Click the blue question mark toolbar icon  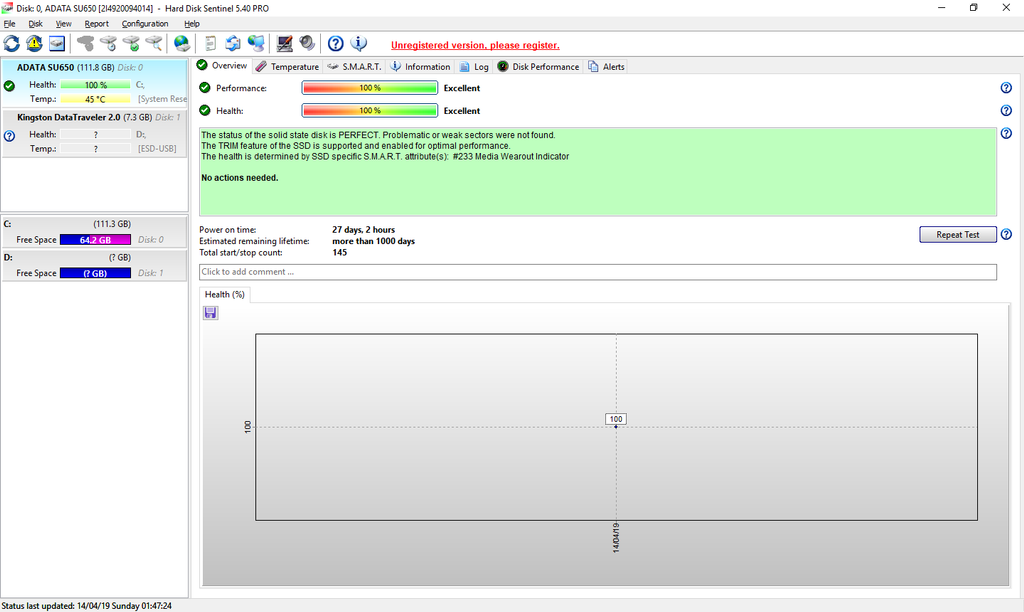coord(336,43)
